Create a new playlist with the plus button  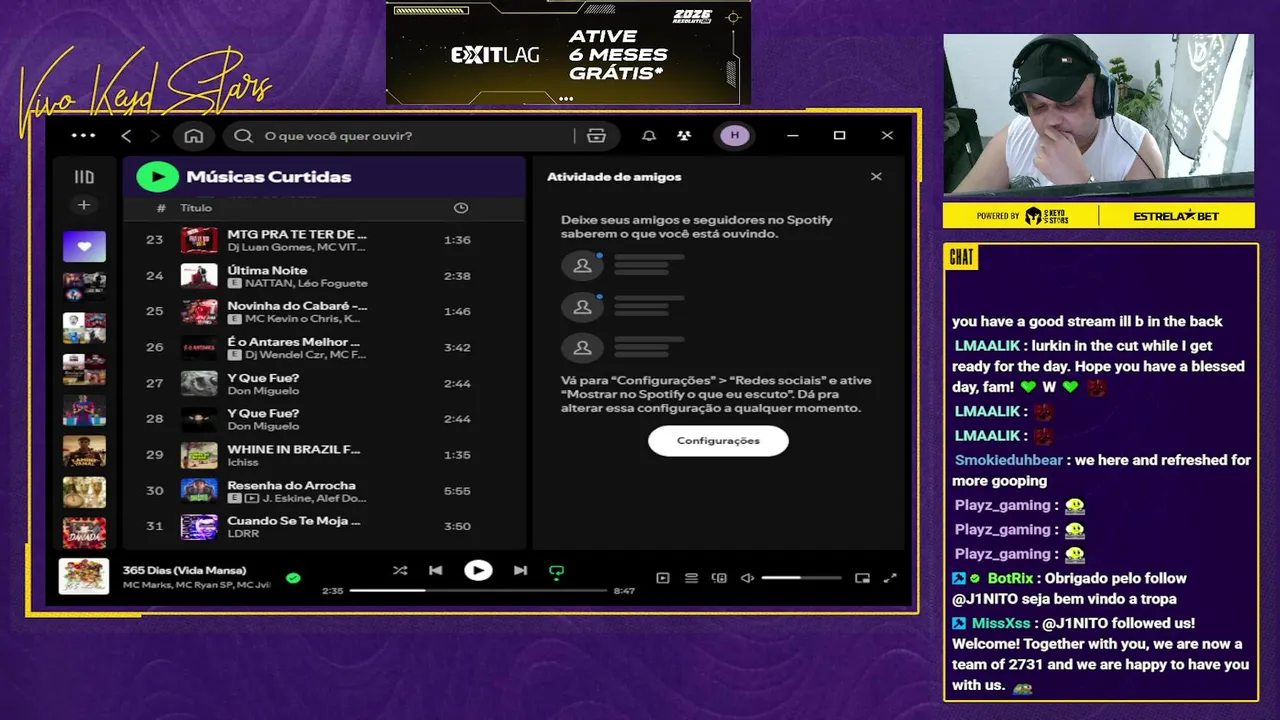(84, 205)
